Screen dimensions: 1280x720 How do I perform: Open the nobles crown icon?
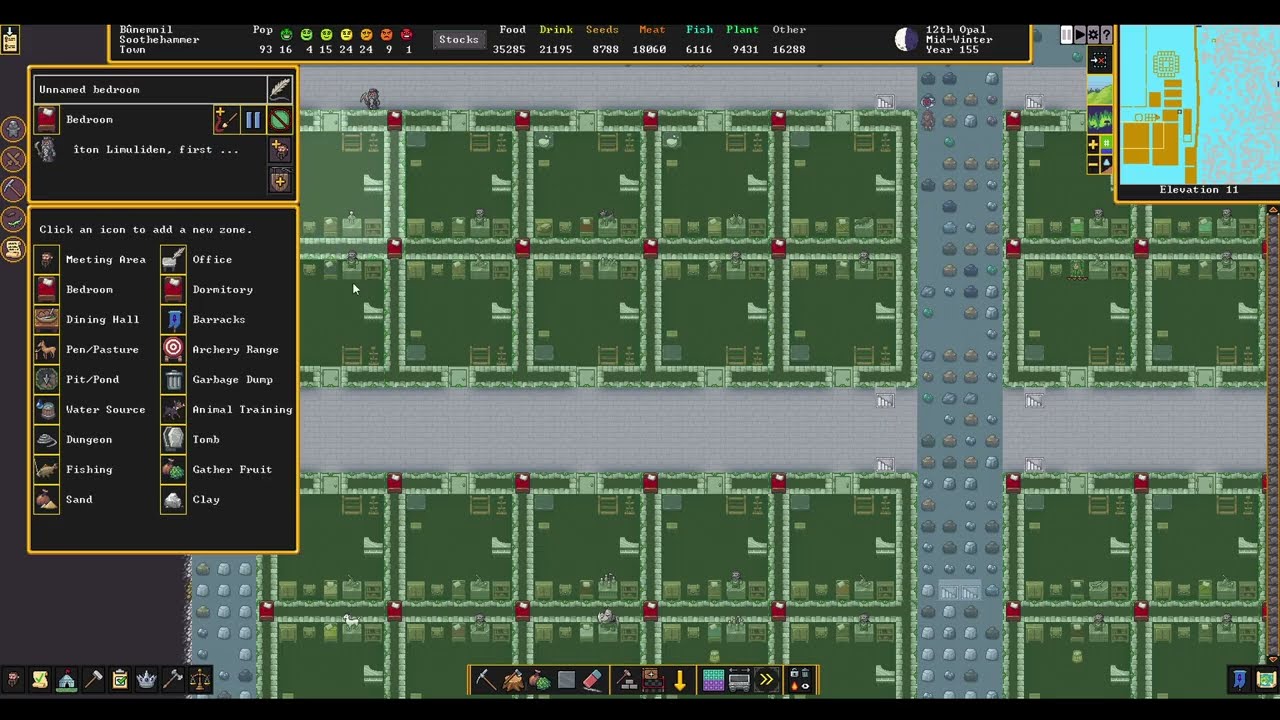tap(146, 680)
